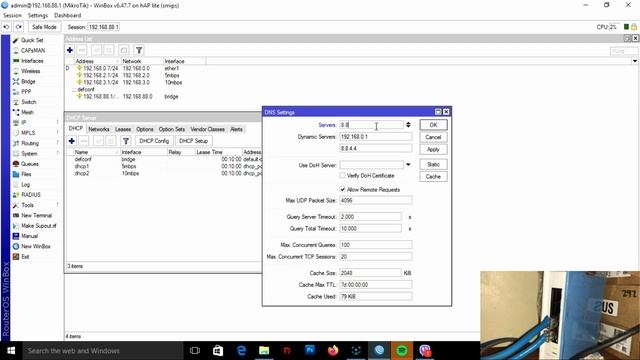Click Make Supout.rif
The height and width of the screenshot is (360, 640).
point(38,226)
